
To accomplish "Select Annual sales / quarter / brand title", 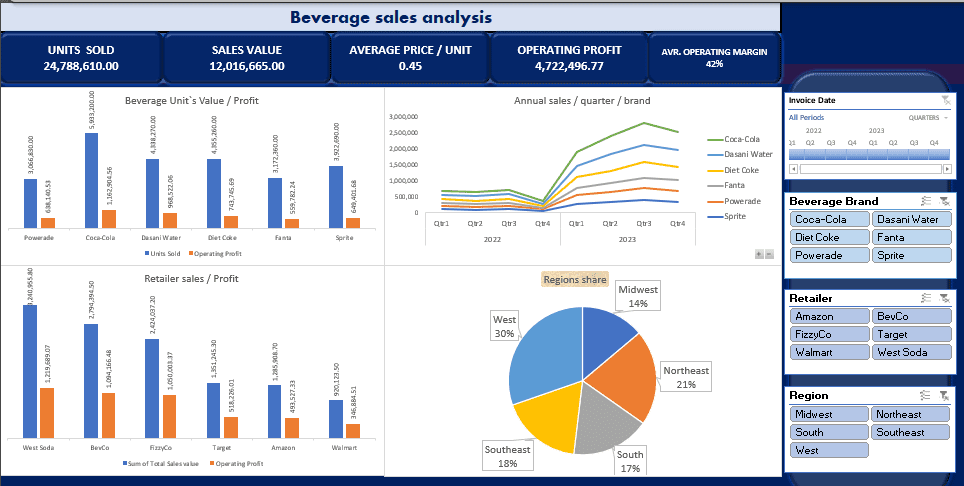I will [582, 101].
